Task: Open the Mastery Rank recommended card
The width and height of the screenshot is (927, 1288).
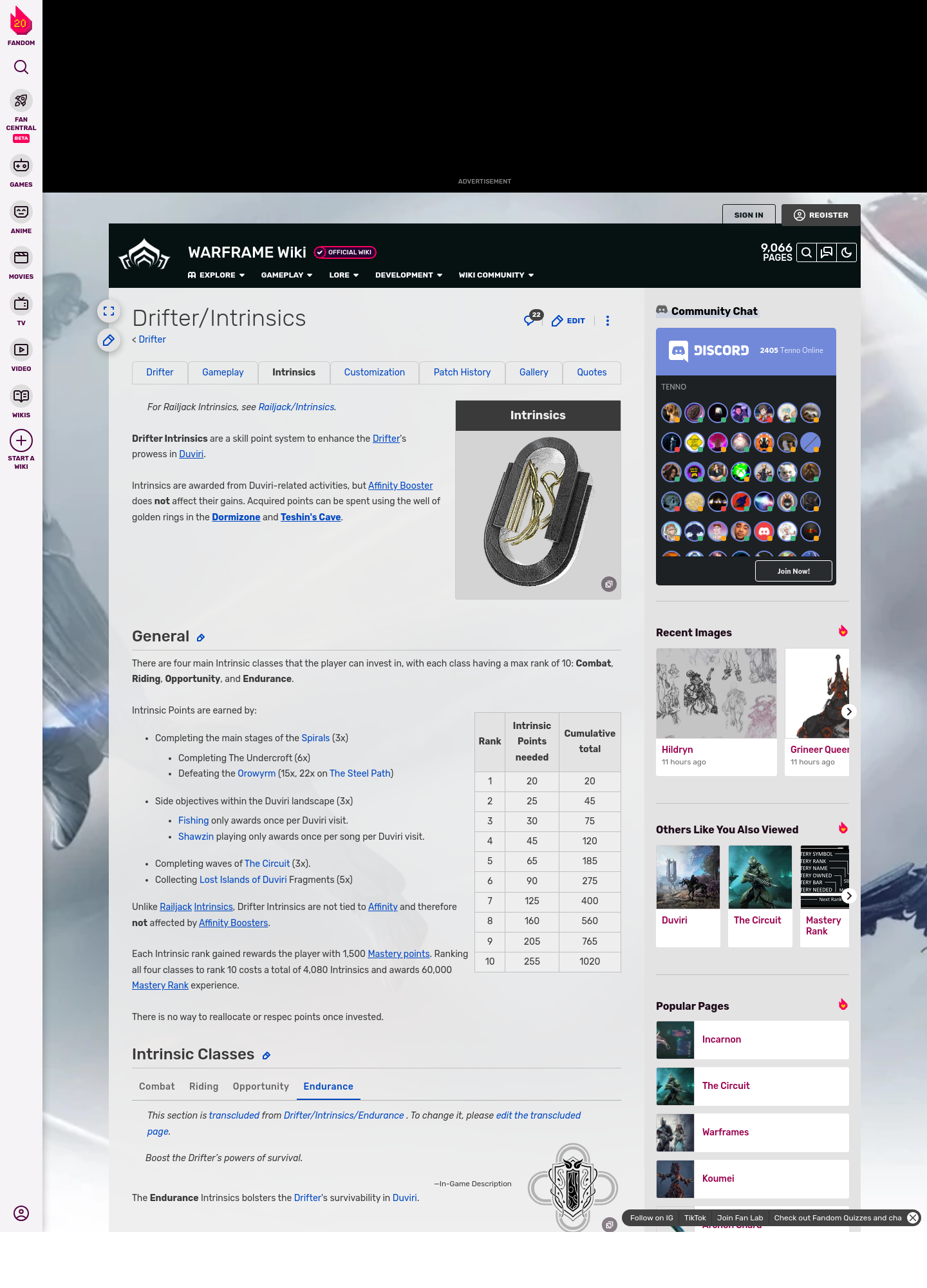Action: (825, 896)
